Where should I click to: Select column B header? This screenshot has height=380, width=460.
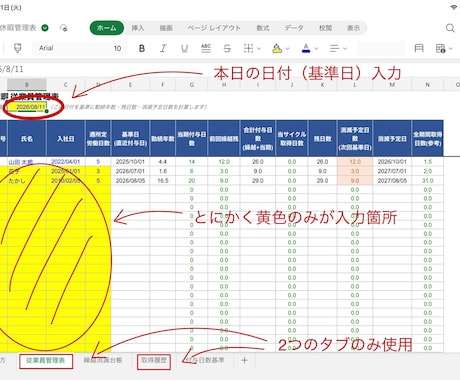coord(27,85)
